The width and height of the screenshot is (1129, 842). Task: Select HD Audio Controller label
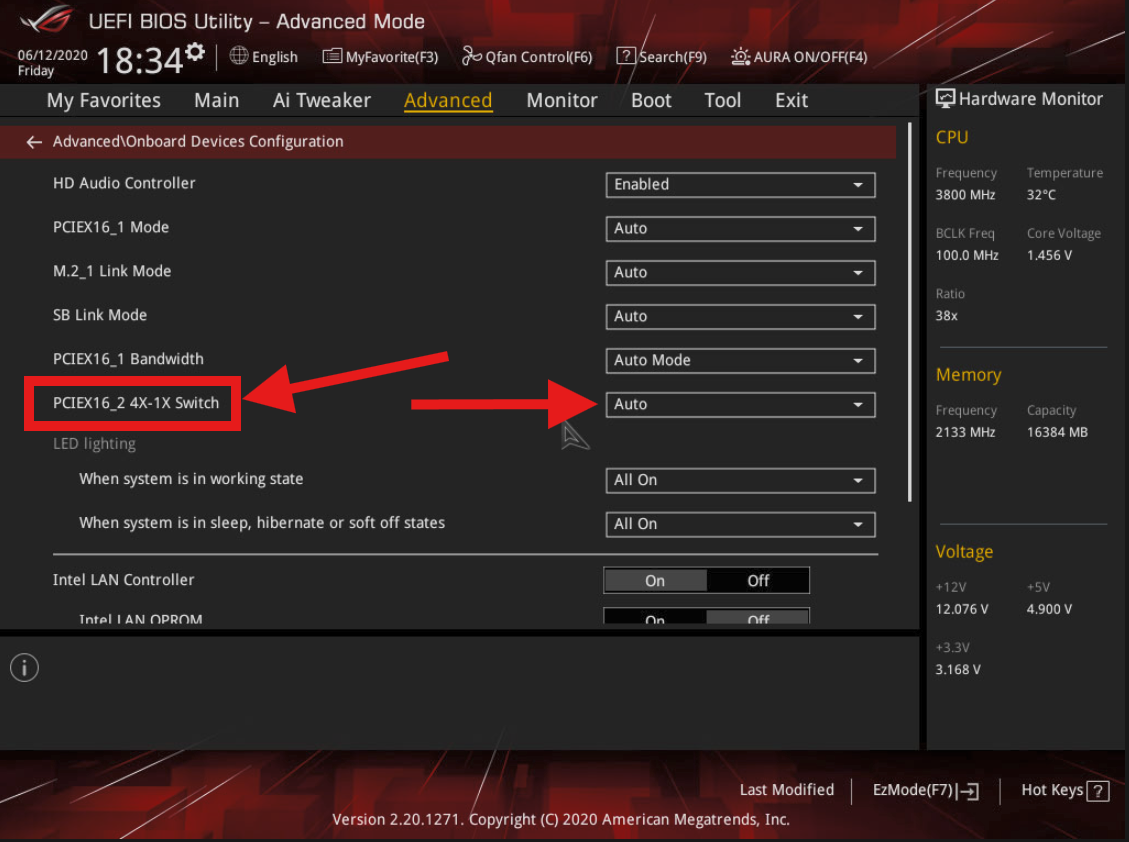click(x=124, y=184)
